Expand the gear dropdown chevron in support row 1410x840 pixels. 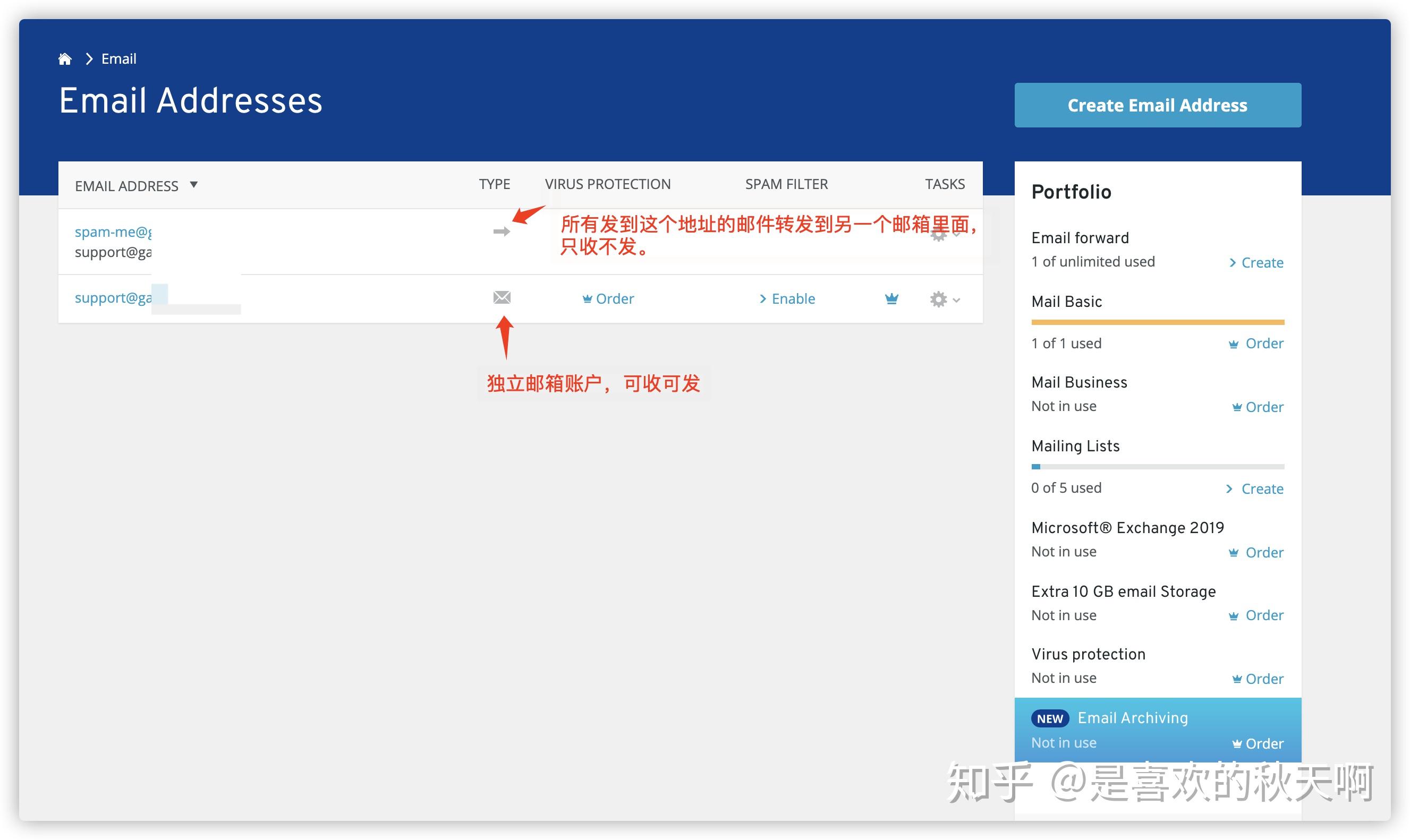coord(956,300)
